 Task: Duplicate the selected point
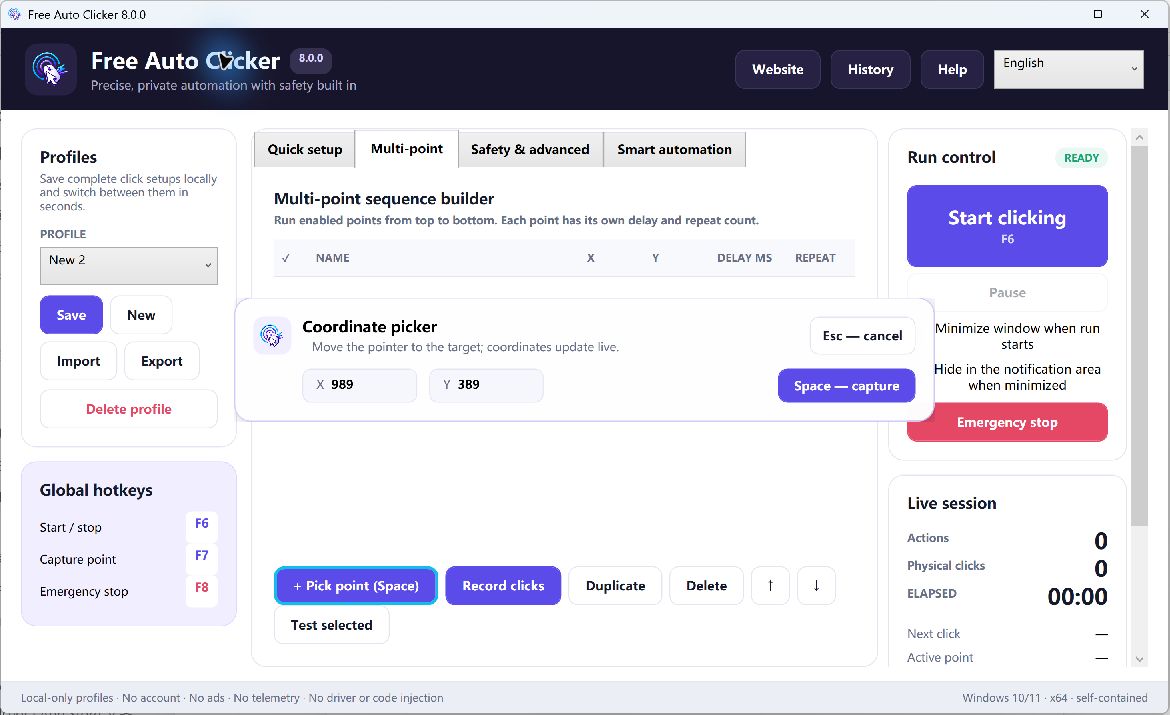coord(616,586)
